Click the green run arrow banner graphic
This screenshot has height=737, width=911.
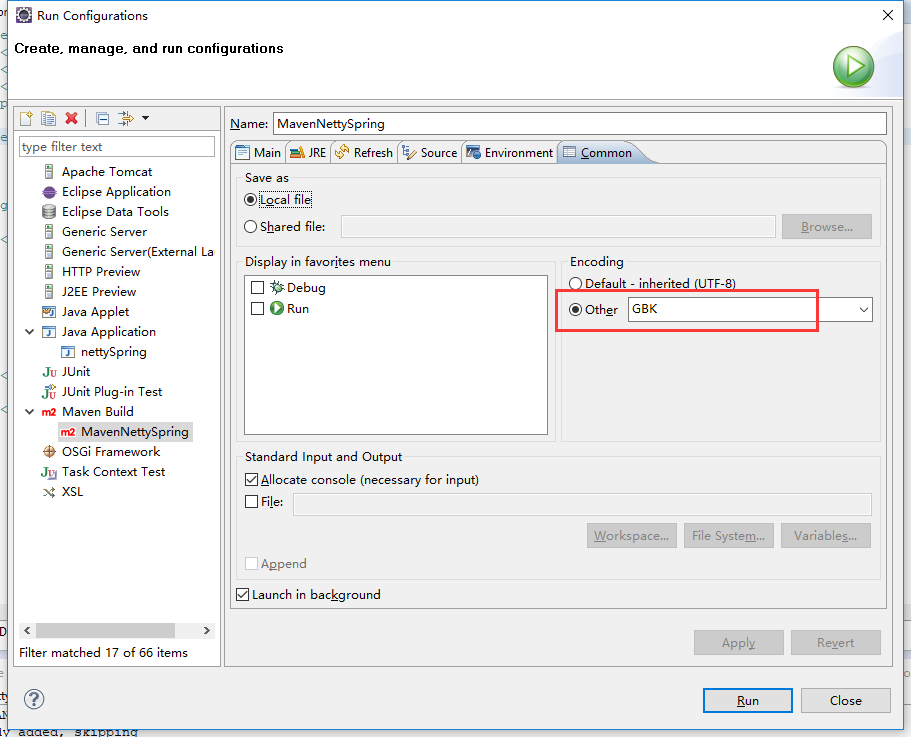852,67
